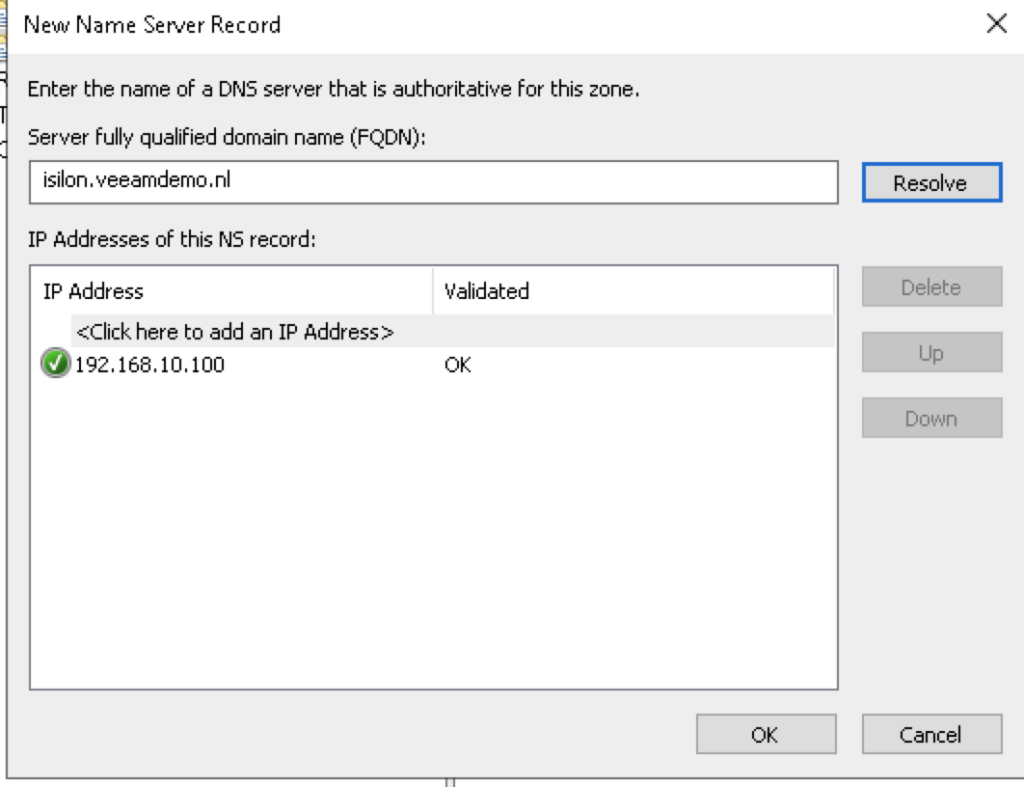Cancel the new name server record

(931, 734)
